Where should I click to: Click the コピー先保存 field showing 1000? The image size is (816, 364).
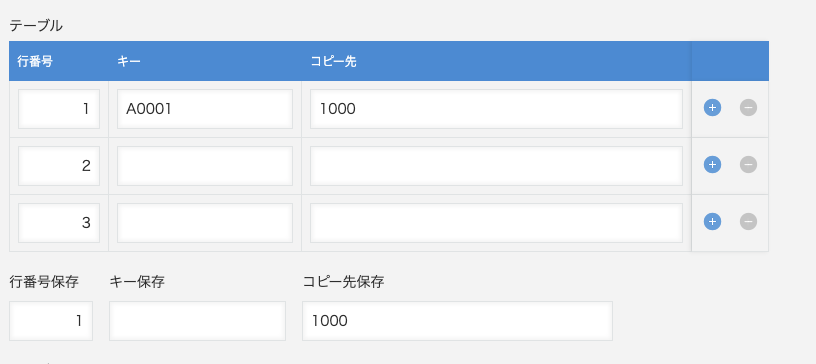(x=457, y=321)
